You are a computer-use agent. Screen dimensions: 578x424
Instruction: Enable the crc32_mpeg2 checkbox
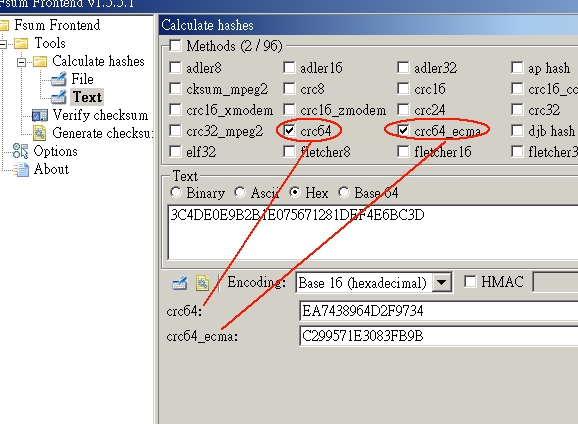tap(175, 131)
